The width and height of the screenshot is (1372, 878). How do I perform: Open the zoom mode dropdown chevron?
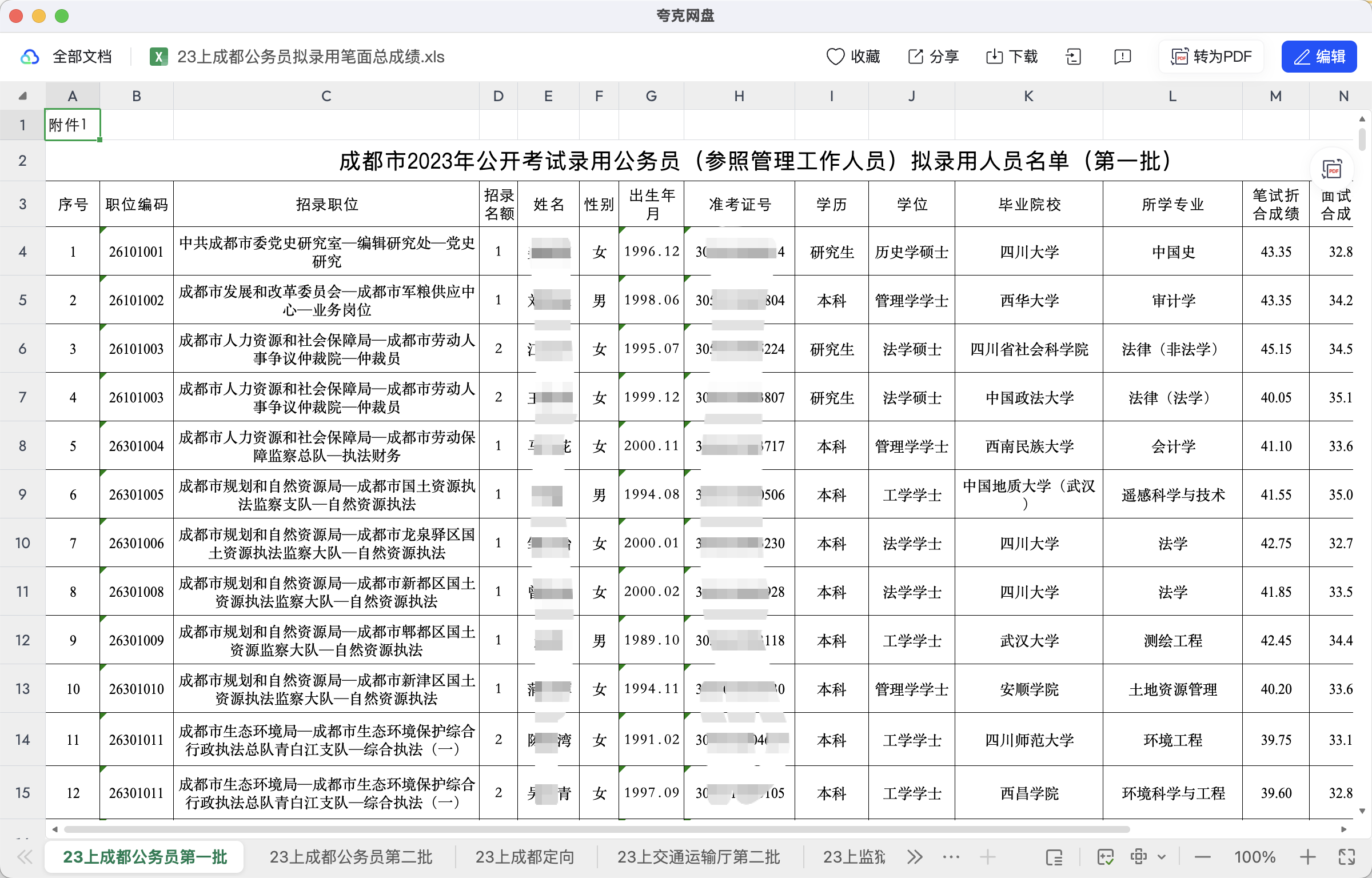1163,857
